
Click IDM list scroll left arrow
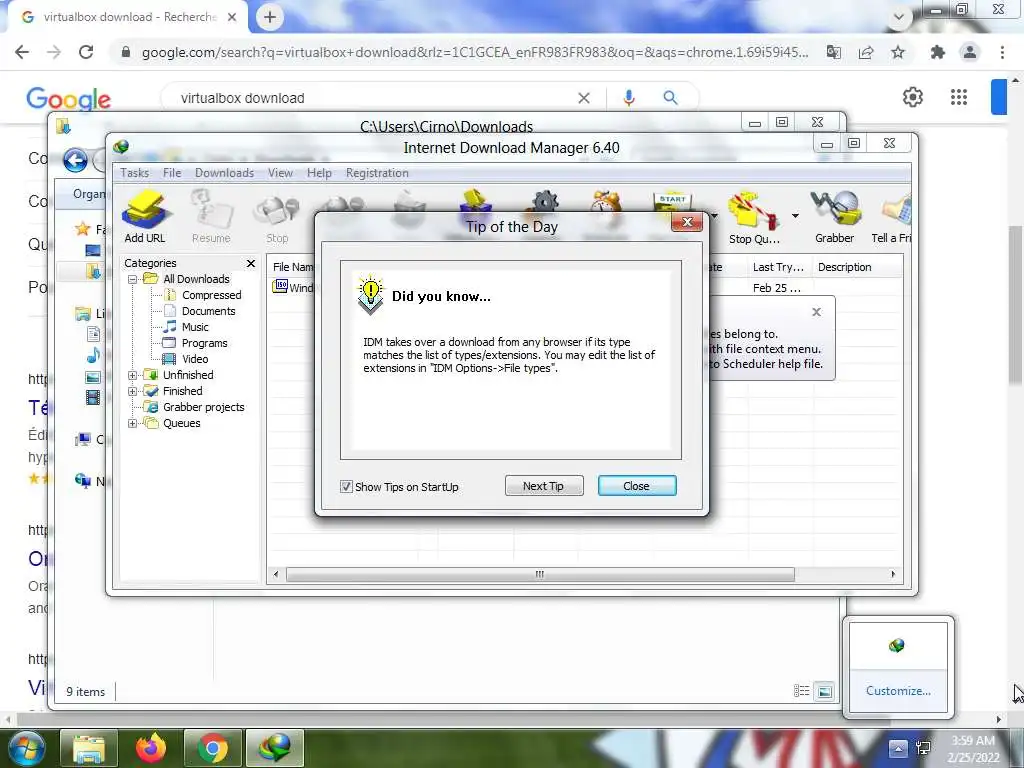276,575
